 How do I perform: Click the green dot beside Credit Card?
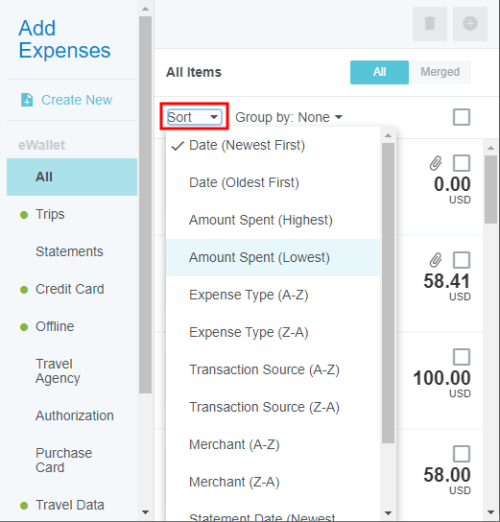(x=24, y=290)
